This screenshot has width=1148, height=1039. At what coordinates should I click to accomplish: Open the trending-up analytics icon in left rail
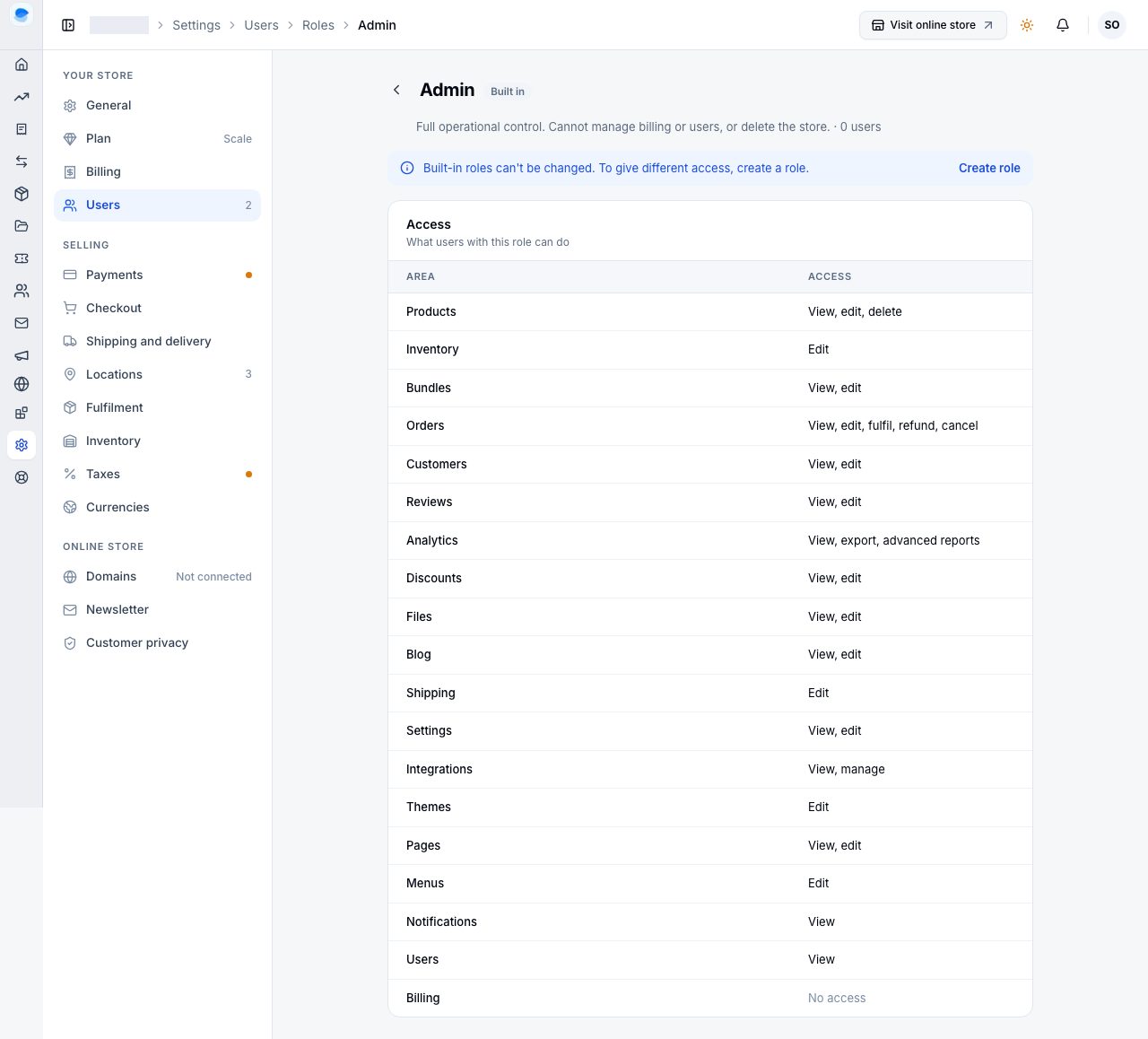pyautogui.click(x=22, y=97)
